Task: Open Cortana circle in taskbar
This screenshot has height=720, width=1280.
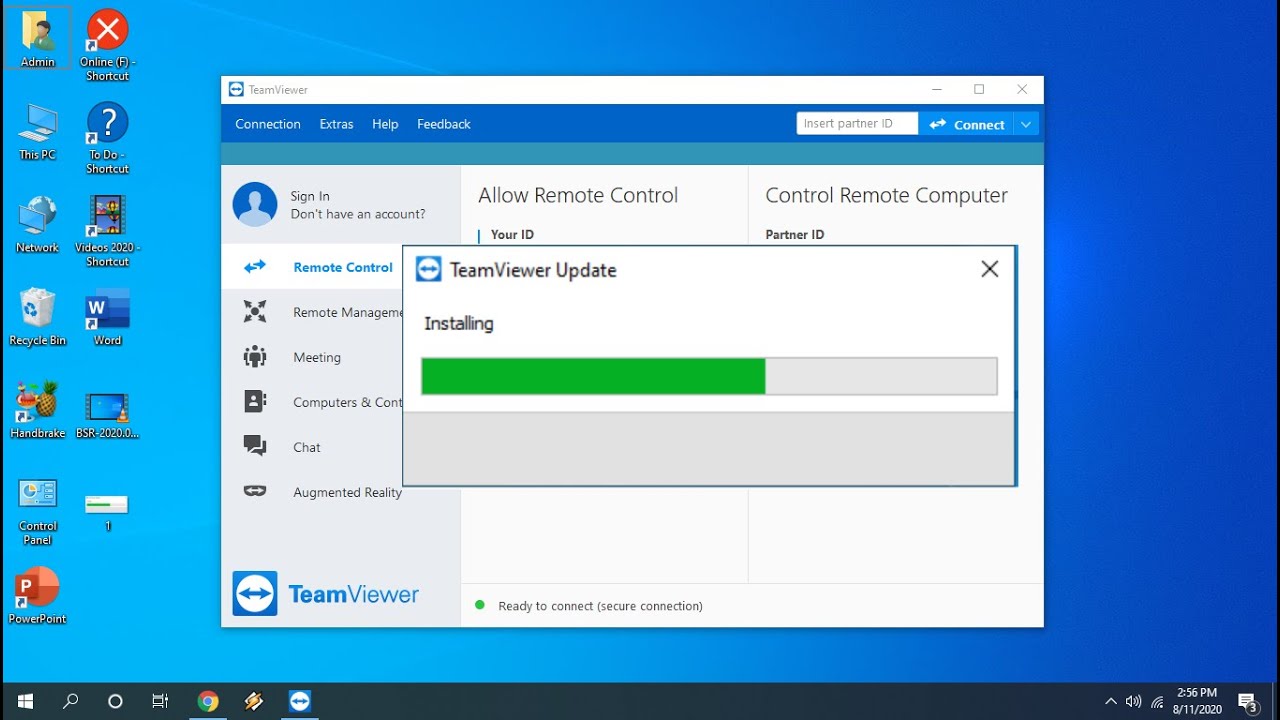Action: click(x=115, y=701)
